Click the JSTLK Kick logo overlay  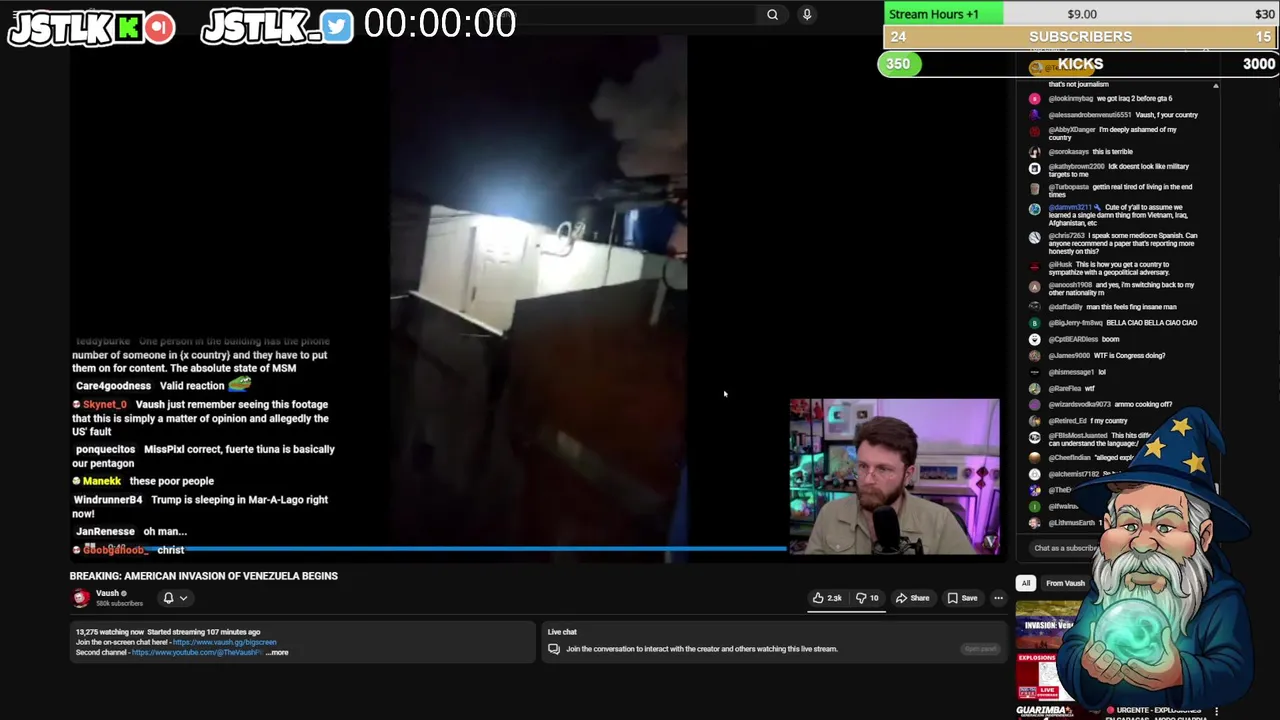pos(91,27)
